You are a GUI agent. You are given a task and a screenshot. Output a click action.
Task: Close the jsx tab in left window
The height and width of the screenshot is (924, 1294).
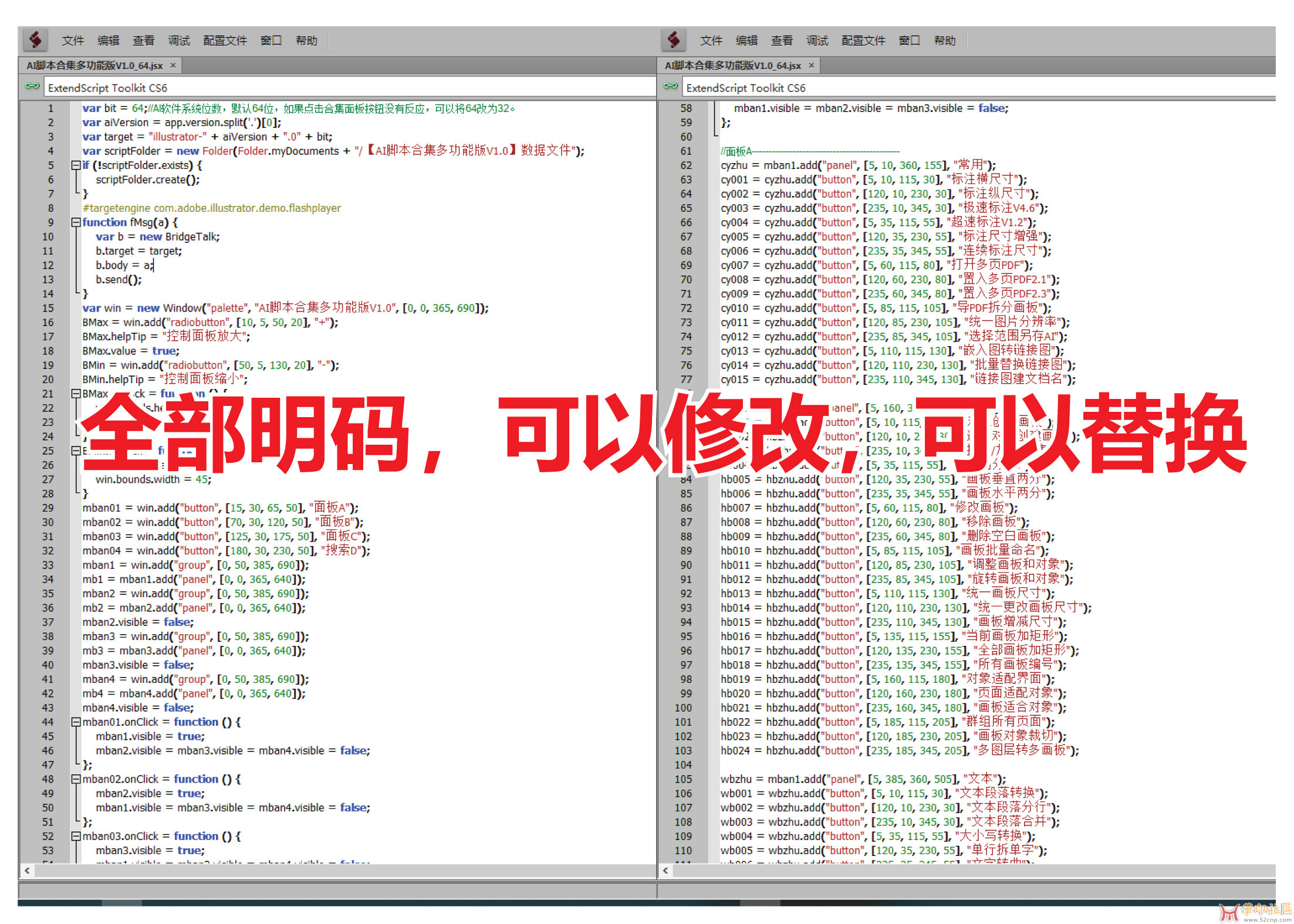[x=173, y=65]
